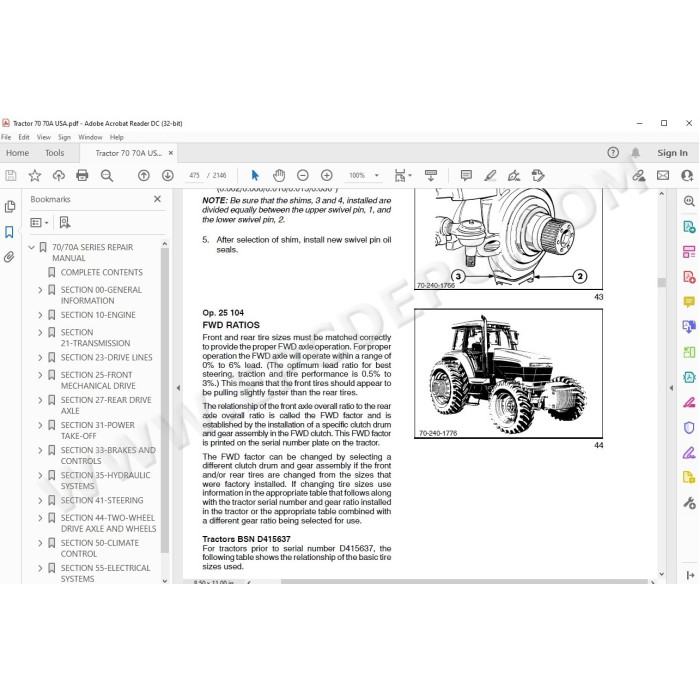Zoom in with the plus icon
This screenshot has width=700, height=700.
point(327,175)
